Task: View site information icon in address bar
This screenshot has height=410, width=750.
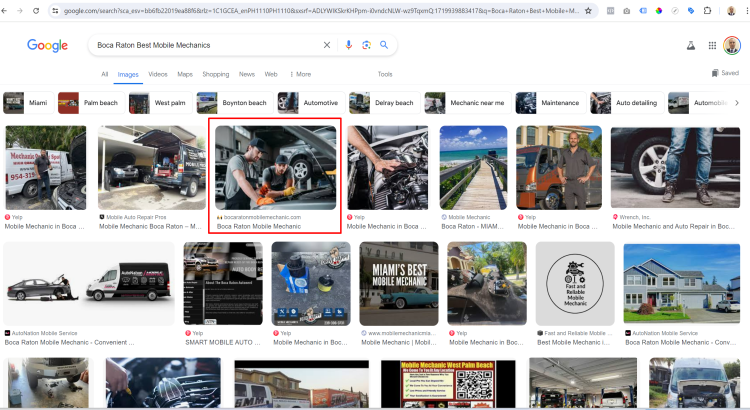Action: [x=55, y=11]
